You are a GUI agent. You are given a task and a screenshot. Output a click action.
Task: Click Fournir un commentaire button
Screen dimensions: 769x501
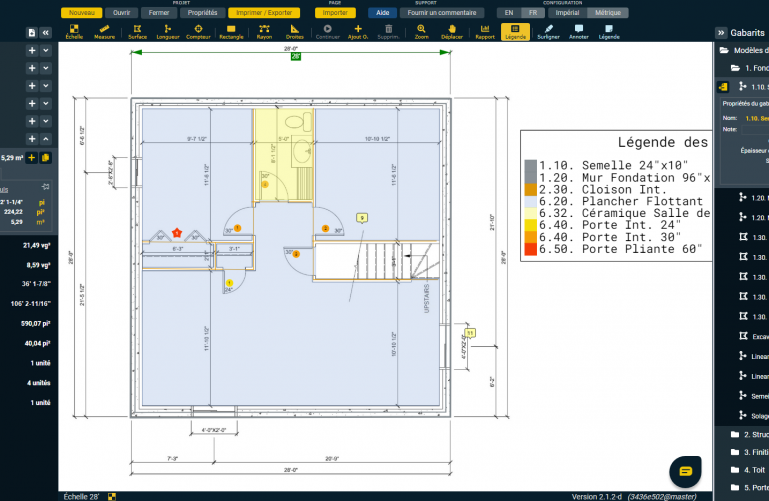[440, 13]
